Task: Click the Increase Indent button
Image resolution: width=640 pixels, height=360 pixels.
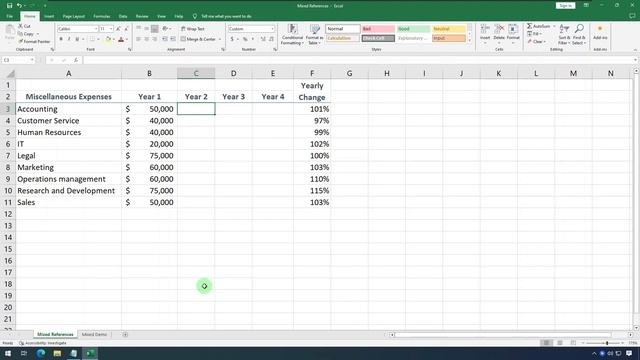Action: click(173, 39)
